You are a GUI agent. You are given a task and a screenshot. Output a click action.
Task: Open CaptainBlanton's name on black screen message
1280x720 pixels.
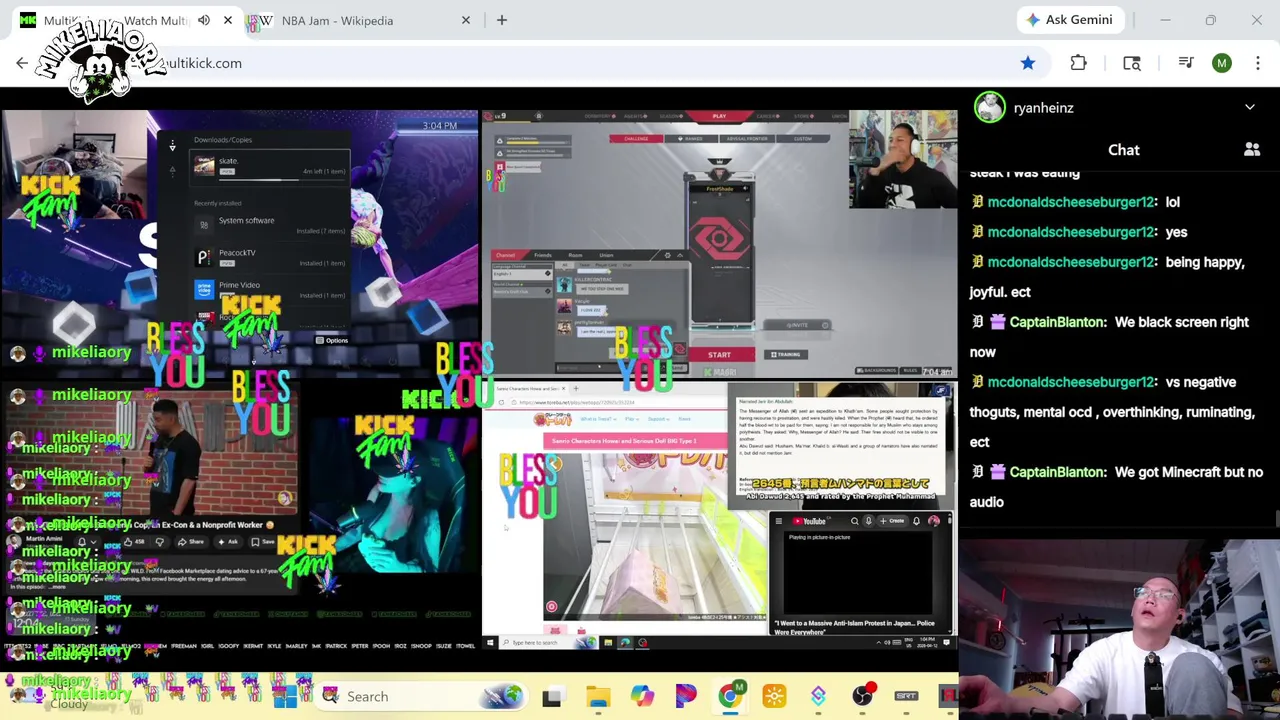tap(1058, 322)
